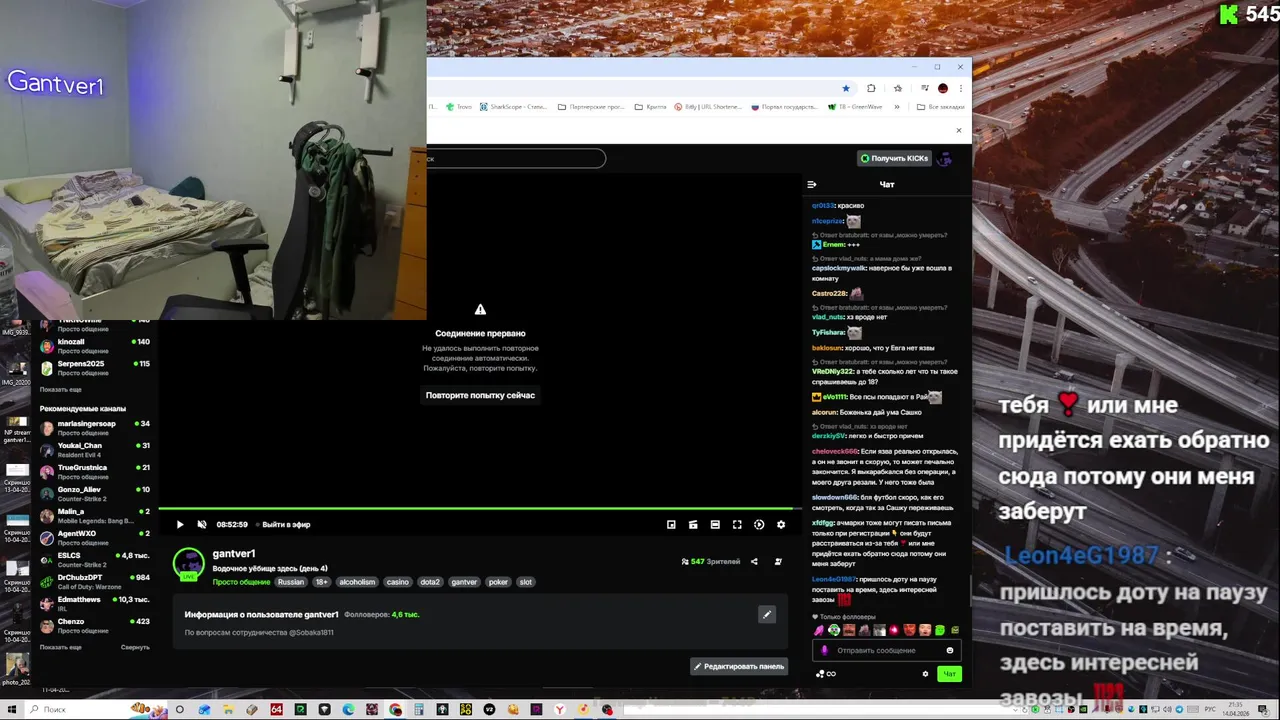This screenshot has height=720, width=1280.
Task: Open marlasingersoap recommended channel
Action: [95, 428]
